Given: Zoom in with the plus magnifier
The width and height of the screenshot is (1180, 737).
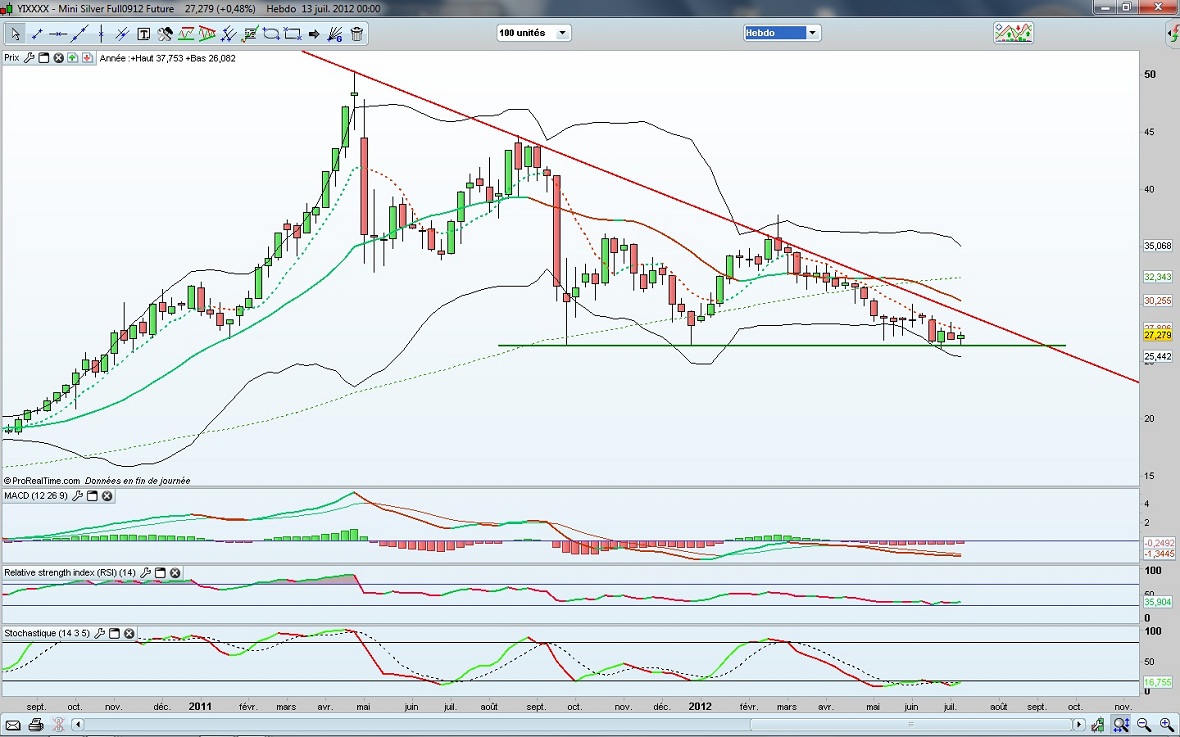Looking at the screenshot, I should click(1166, 724).
